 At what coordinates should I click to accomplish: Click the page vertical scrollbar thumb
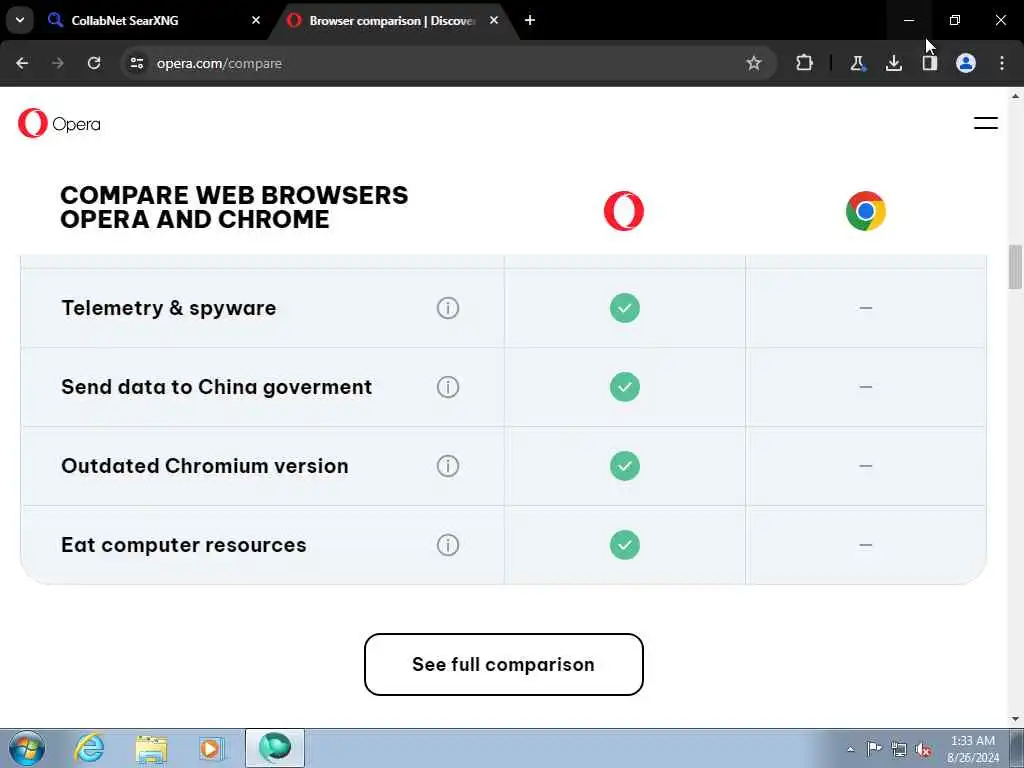pos(1015,266)
